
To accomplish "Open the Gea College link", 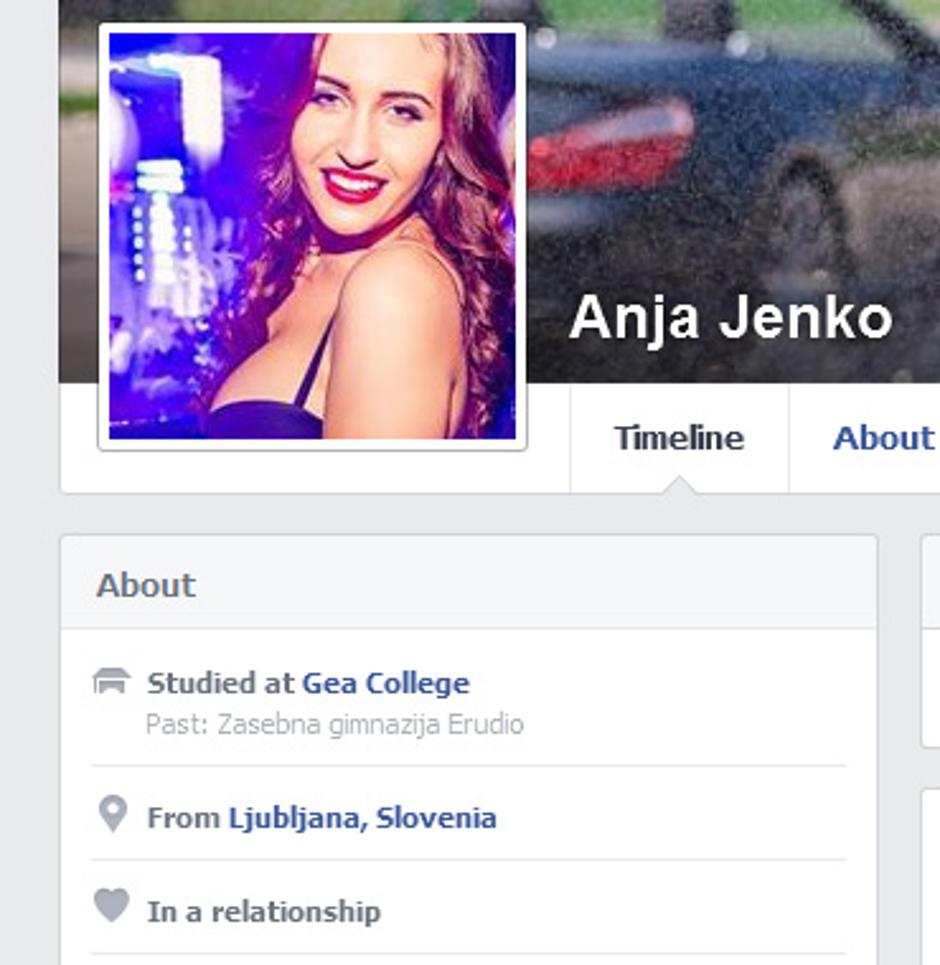I will [385, 682].
